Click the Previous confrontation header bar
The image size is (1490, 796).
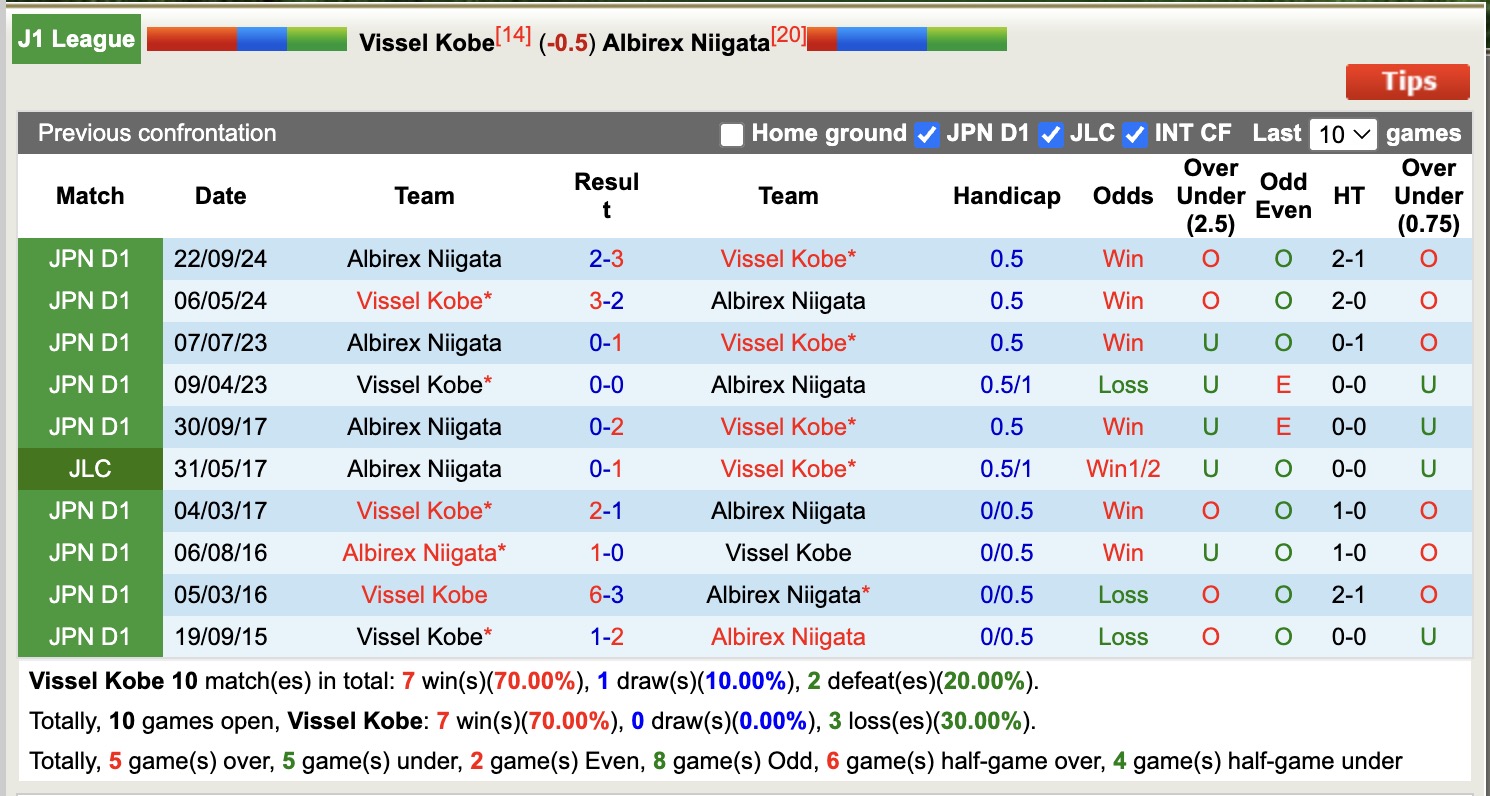point(155,133)
